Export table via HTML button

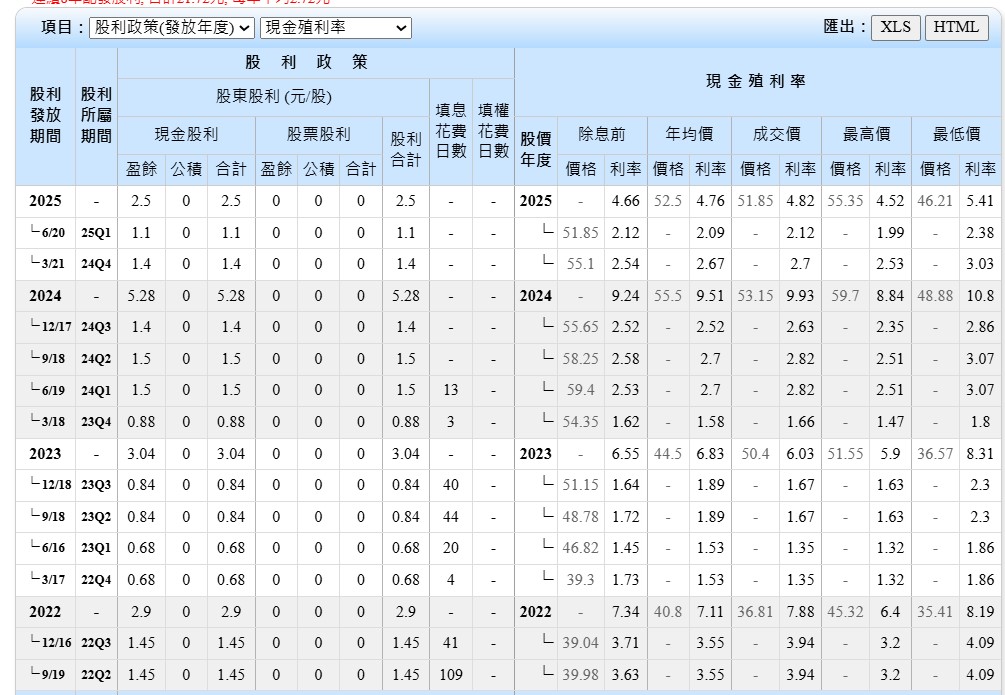coord(956,28)
